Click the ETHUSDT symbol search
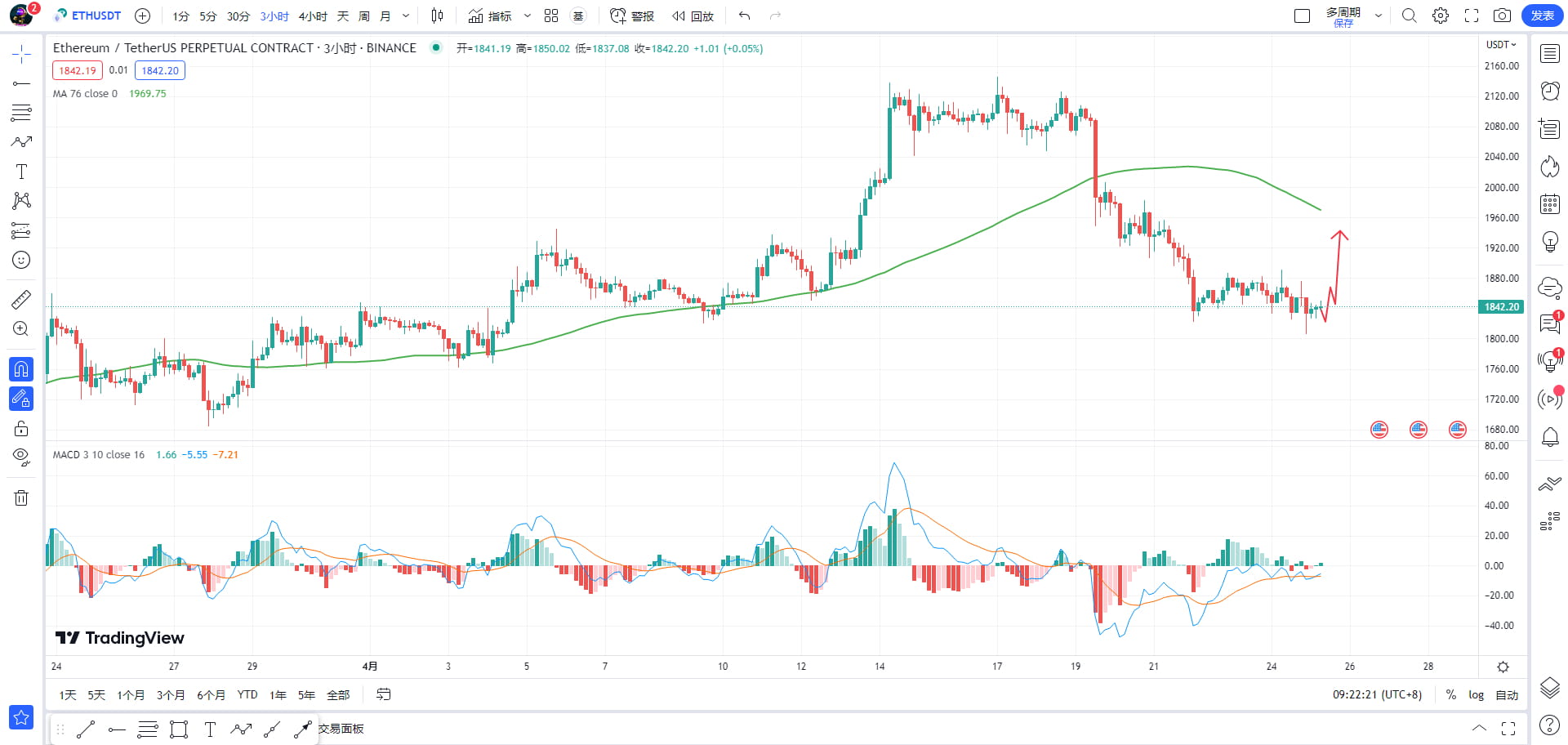Image resolution: width=1568 pixels, height=745 pixels. pos(87,16)
